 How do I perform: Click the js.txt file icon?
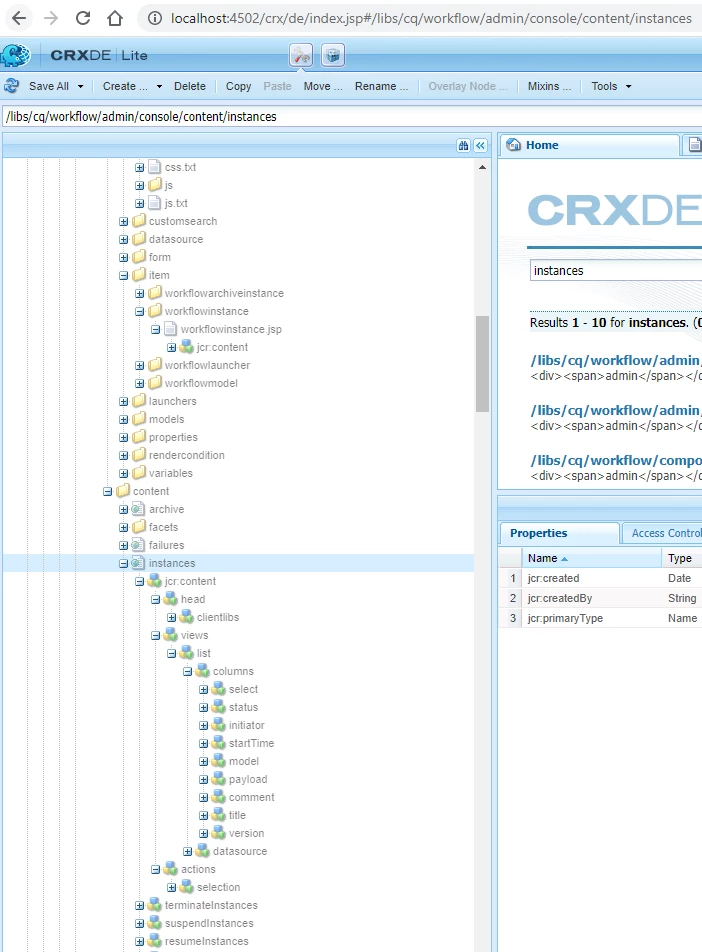click(155, 203)
